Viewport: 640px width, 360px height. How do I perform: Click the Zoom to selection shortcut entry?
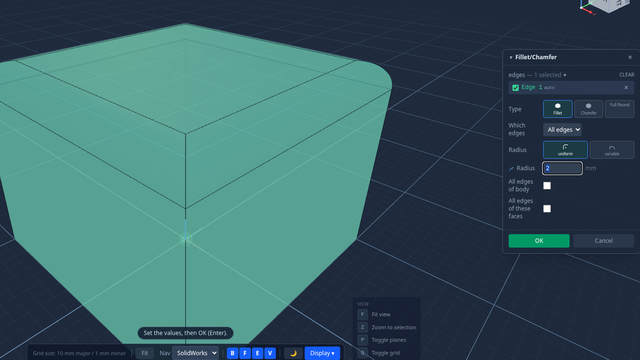coord(387,327)
